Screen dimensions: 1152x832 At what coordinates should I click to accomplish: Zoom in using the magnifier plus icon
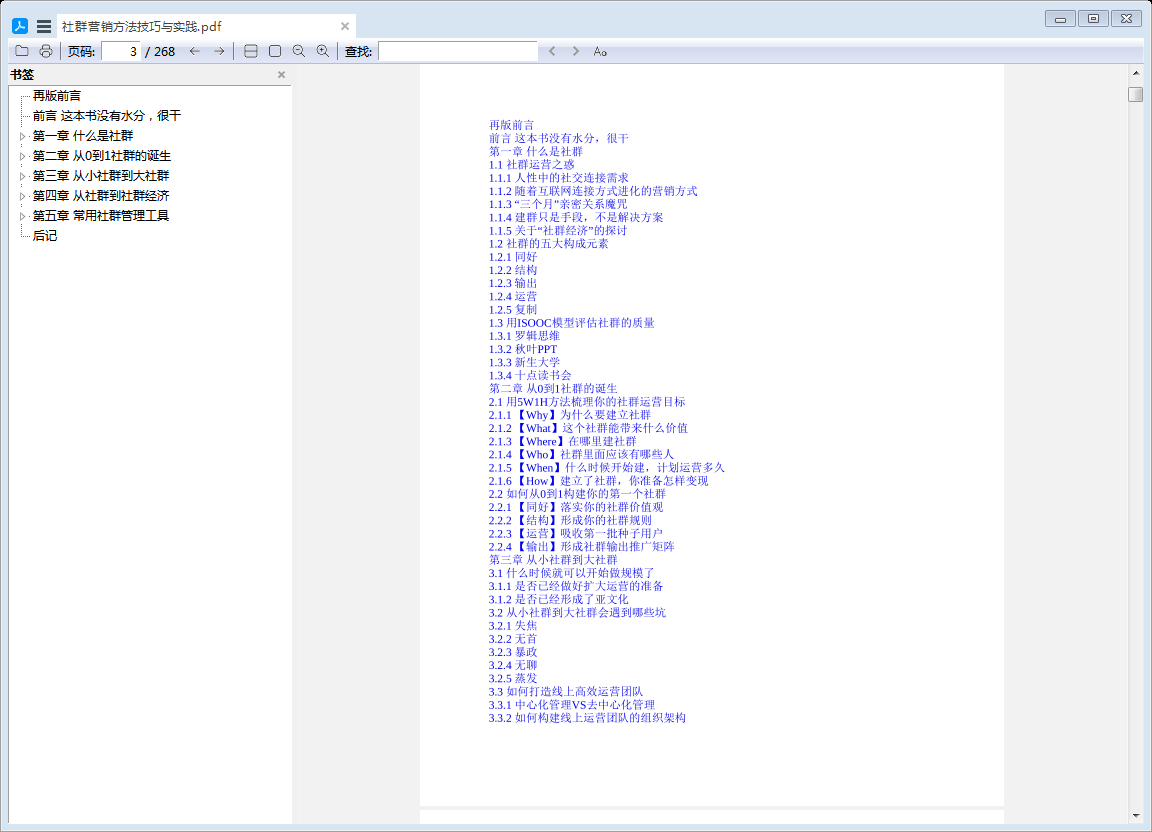tap(322, 51)
